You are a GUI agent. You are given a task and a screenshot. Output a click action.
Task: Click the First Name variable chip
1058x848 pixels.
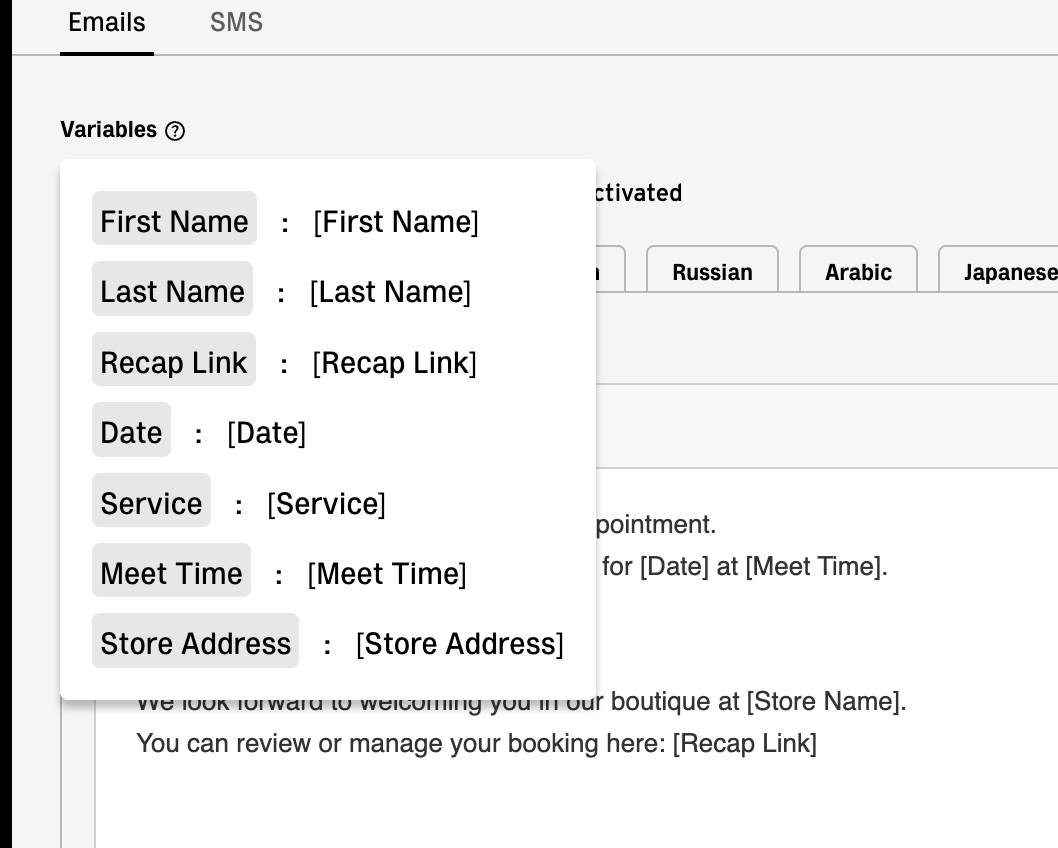point(174,221)
